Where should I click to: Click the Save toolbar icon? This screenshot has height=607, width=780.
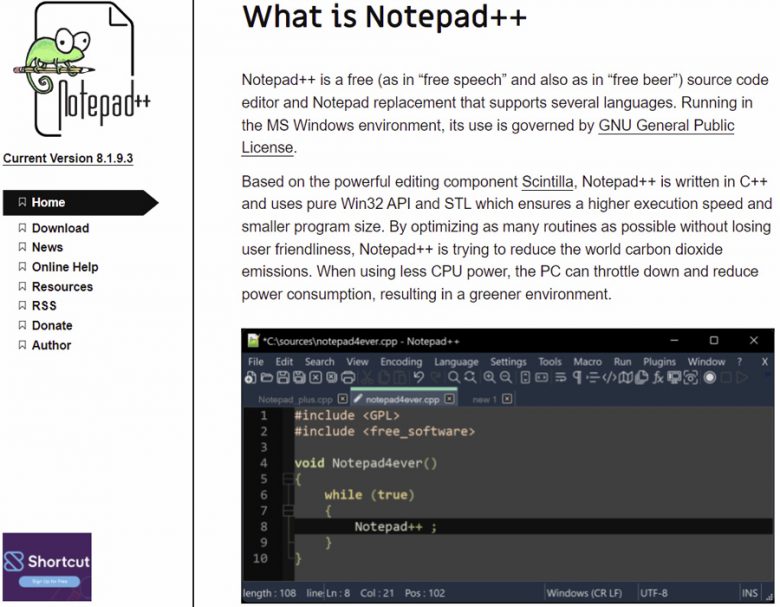(x=283, y=377)
